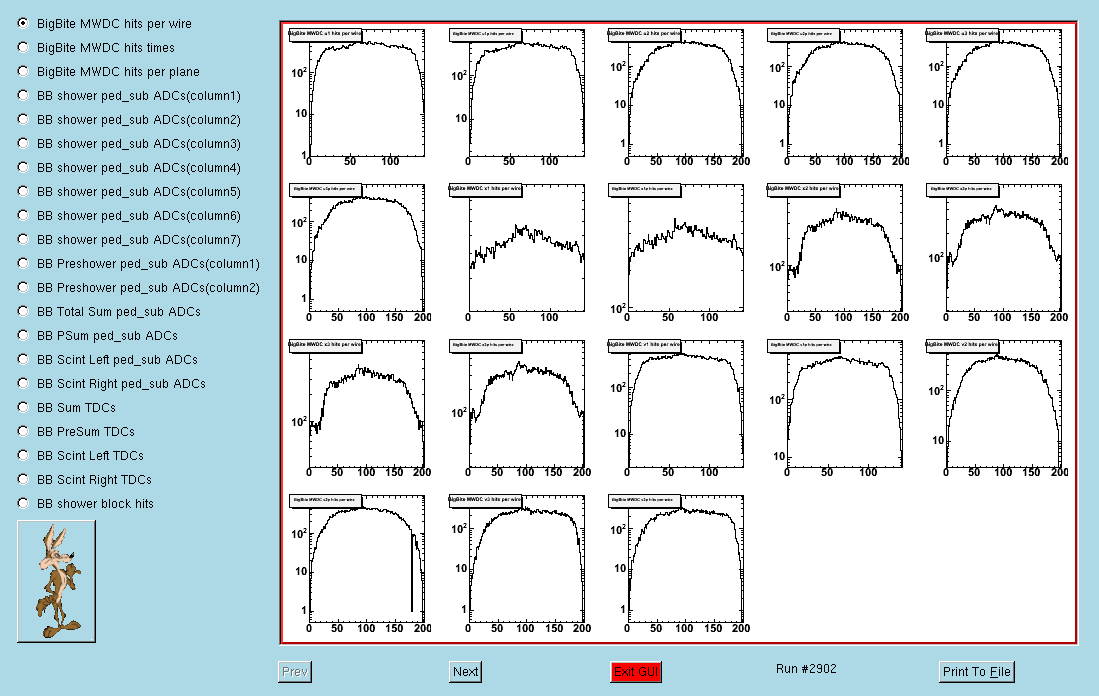This screenshot has width=1099, height=696.
Task: Select BB Preshower ped_sub ADCs(column2)
Action: (x=23, y=287)
